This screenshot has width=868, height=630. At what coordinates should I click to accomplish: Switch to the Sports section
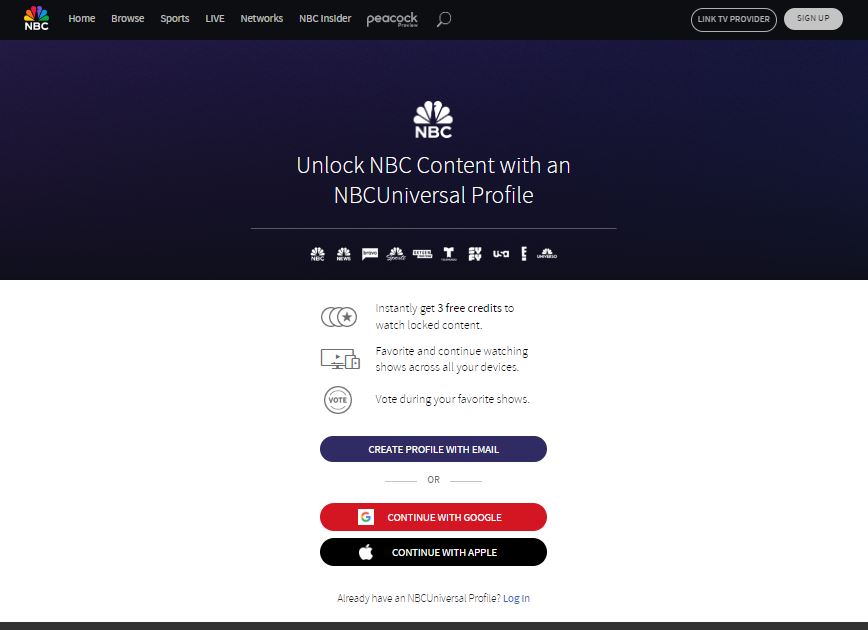coord(174,18)
